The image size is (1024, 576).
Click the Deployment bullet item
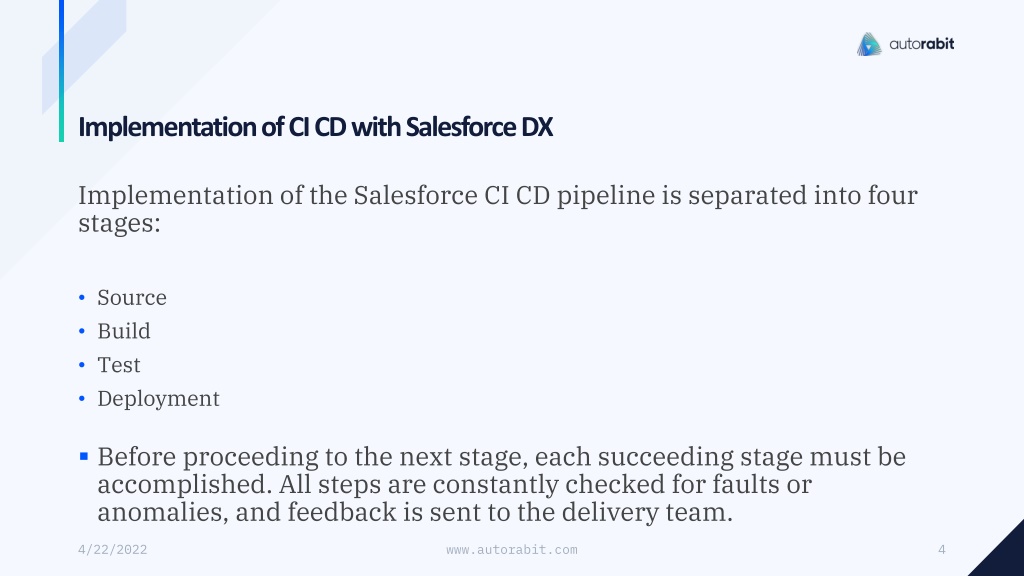point(159,398)
